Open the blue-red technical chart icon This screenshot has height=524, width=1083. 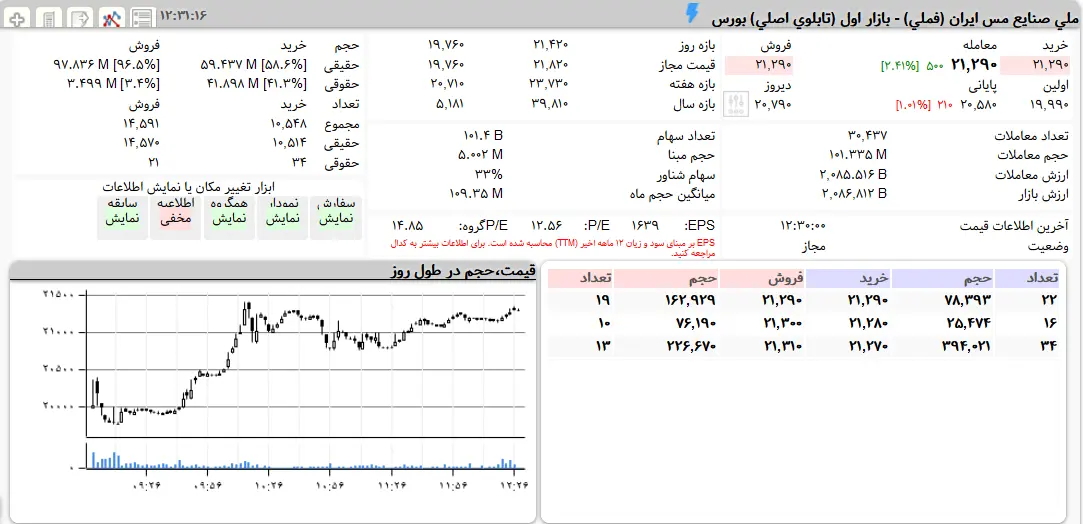coord(111,18)
